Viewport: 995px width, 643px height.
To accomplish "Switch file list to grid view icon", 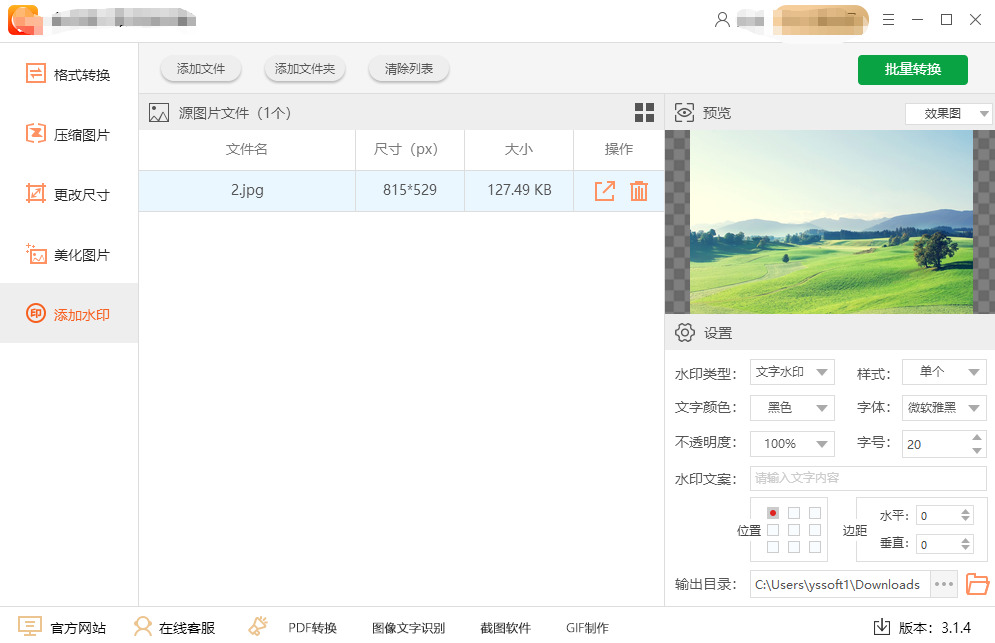I will [x=644, y=112].
